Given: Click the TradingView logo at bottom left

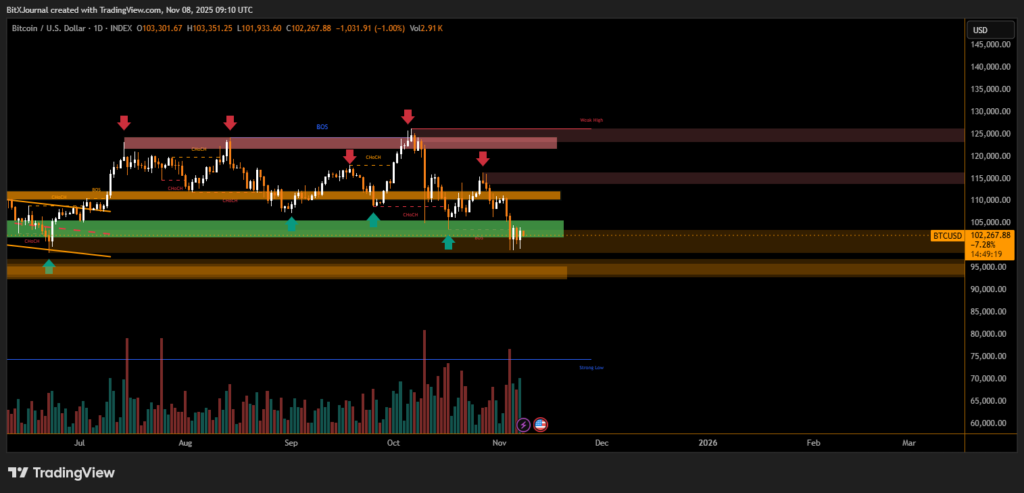Looking at the screenshot, I should [62, 473].
